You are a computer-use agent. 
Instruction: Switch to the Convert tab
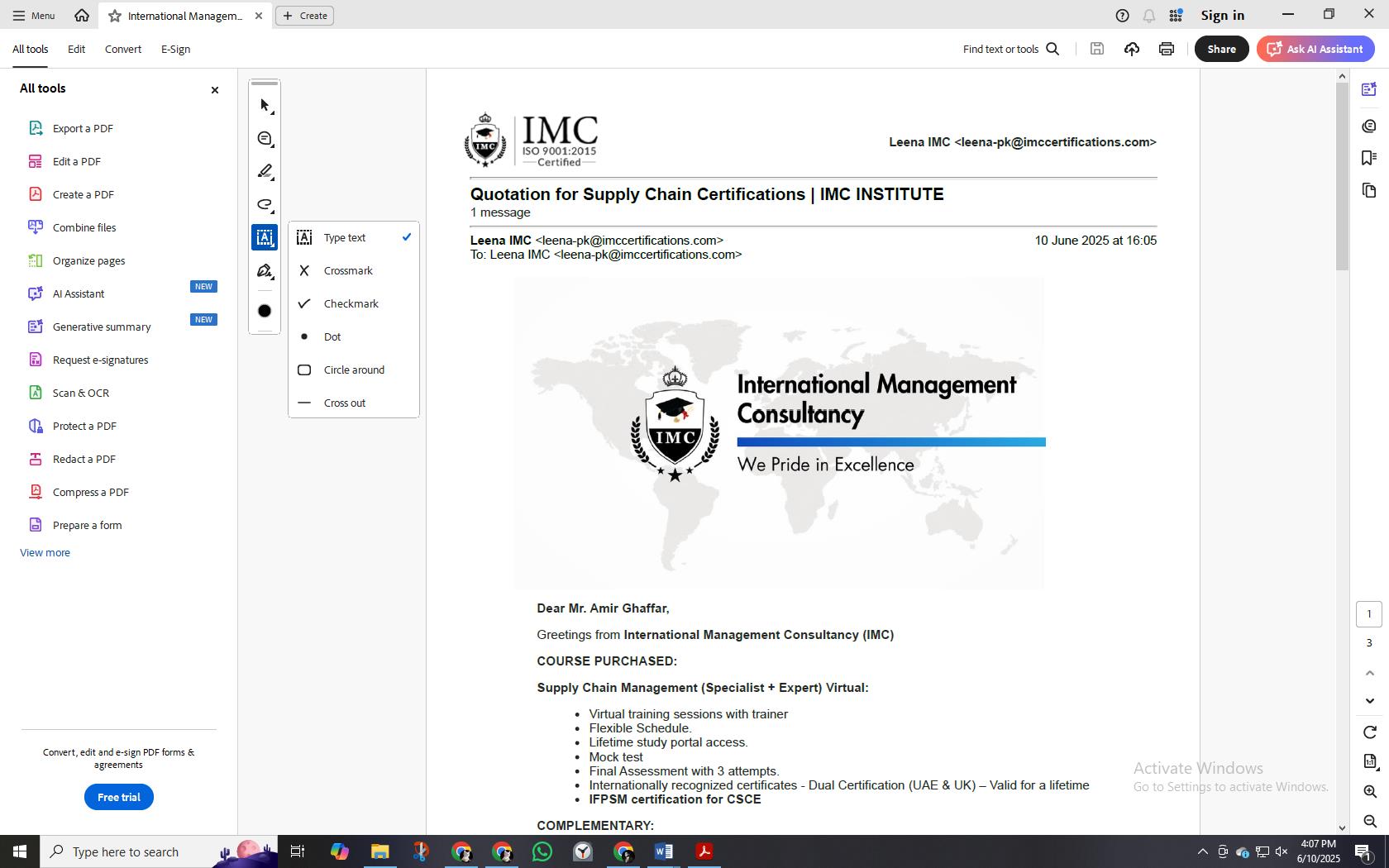(123, 49)
